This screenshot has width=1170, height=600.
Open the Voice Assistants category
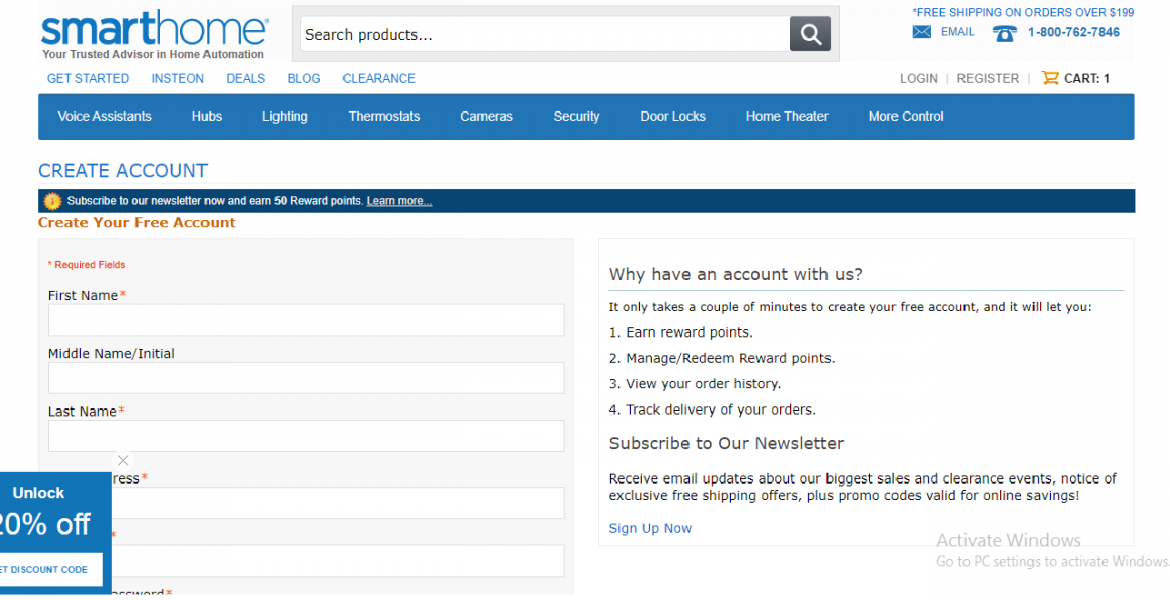105,117
